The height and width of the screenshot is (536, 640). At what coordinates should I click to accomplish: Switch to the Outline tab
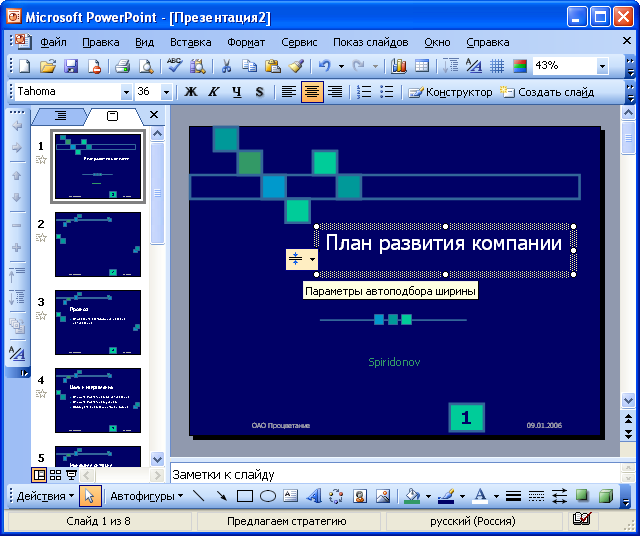(x=61, y=116)
